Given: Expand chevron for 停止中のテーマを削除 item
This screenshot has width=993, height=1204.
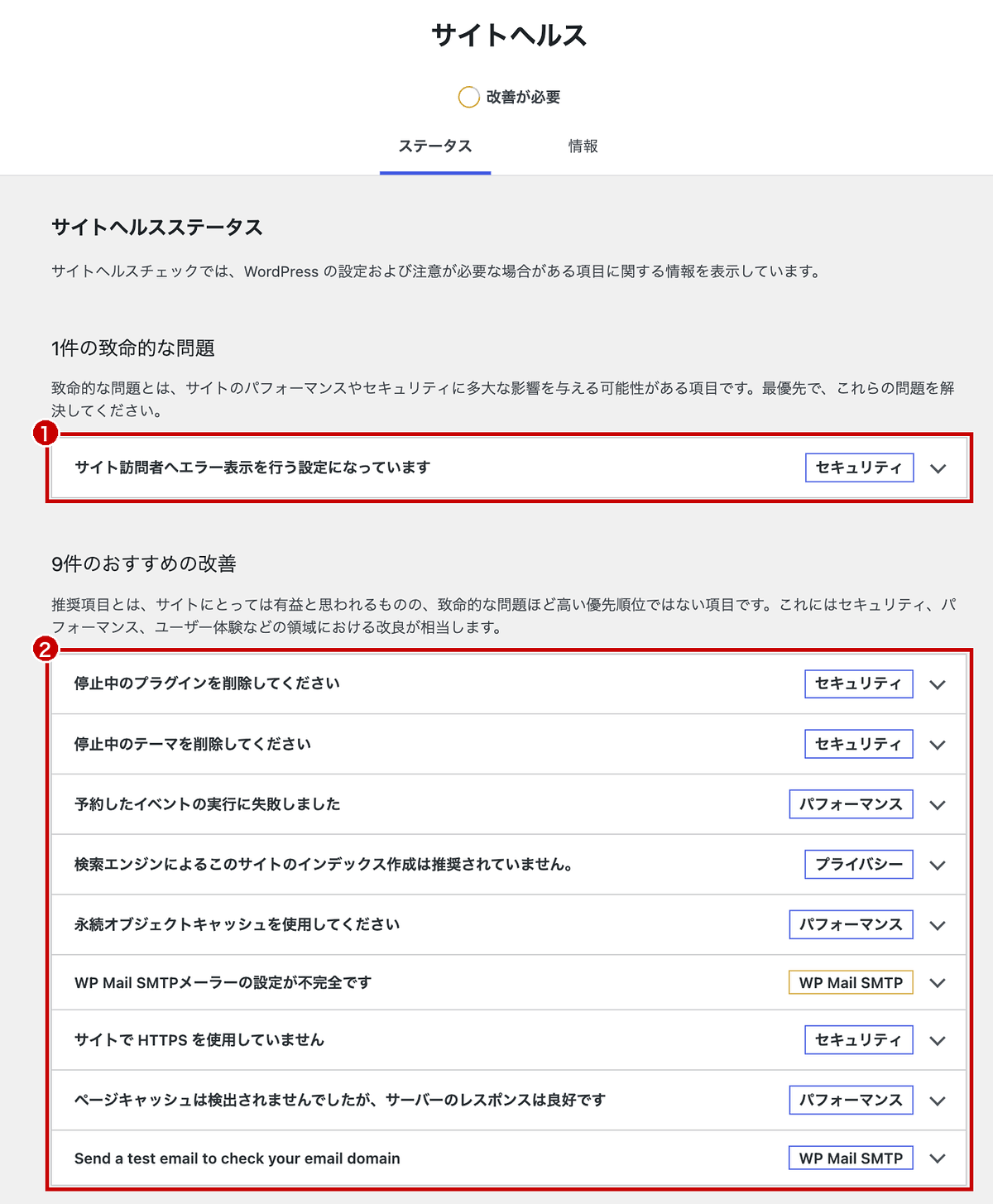Looking at the screenshot, I should pyautogui.click(x=938, y=745).
